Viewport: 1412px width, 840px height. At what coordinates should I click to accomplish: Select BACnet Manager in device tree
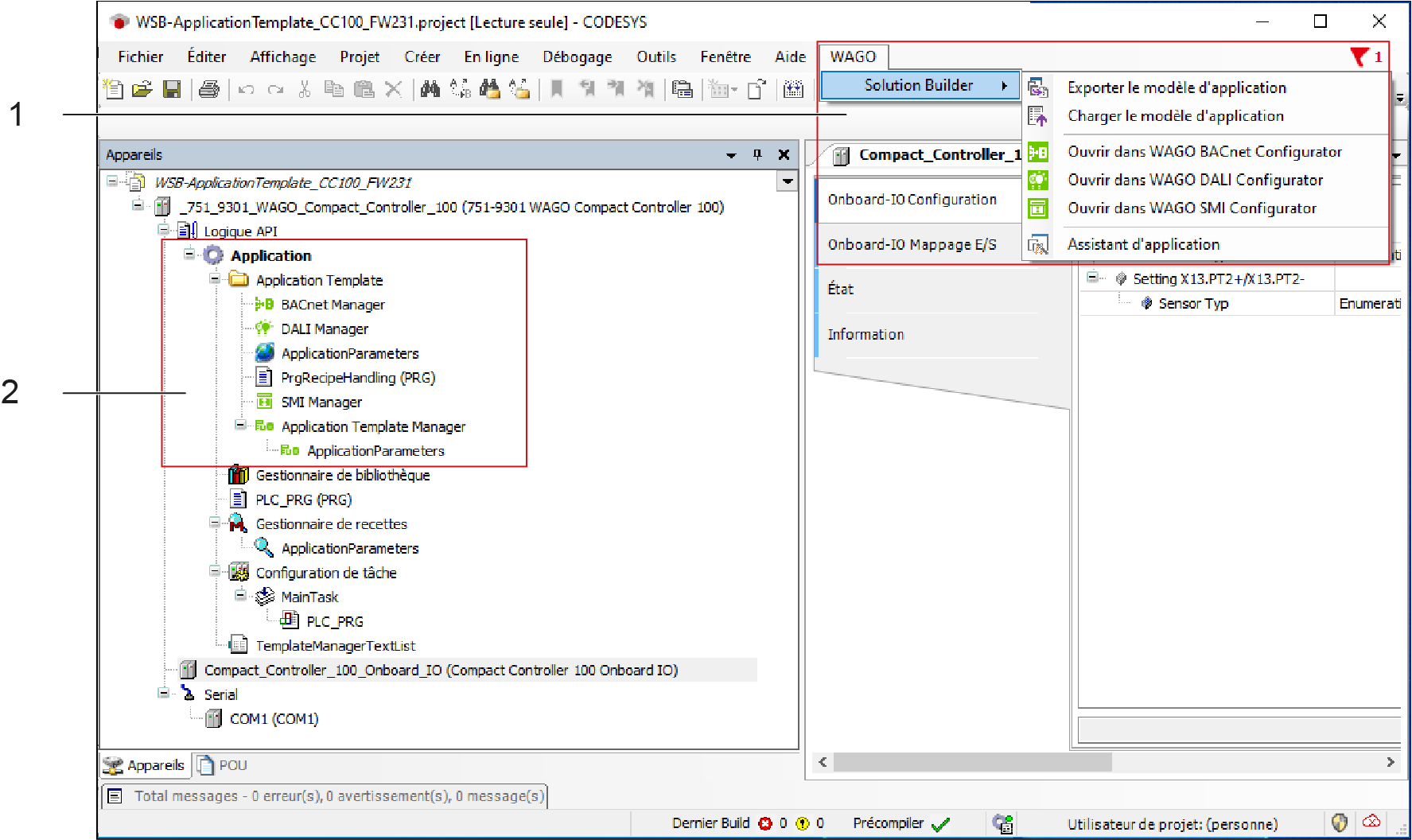click(332, 305)
